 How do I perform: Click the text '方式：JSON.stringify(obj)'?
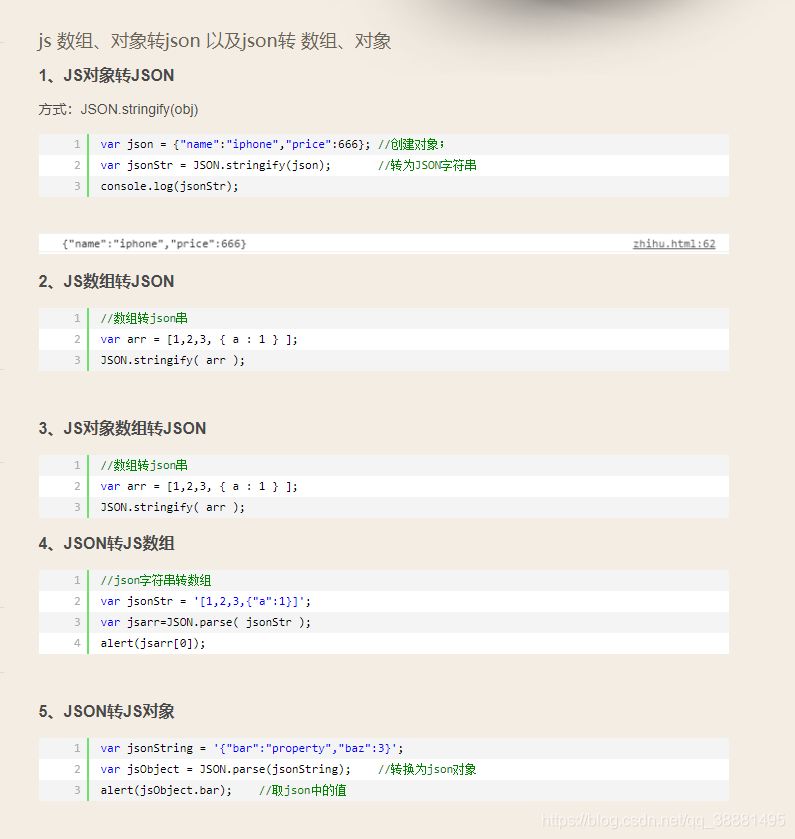[x=118, y=109]
